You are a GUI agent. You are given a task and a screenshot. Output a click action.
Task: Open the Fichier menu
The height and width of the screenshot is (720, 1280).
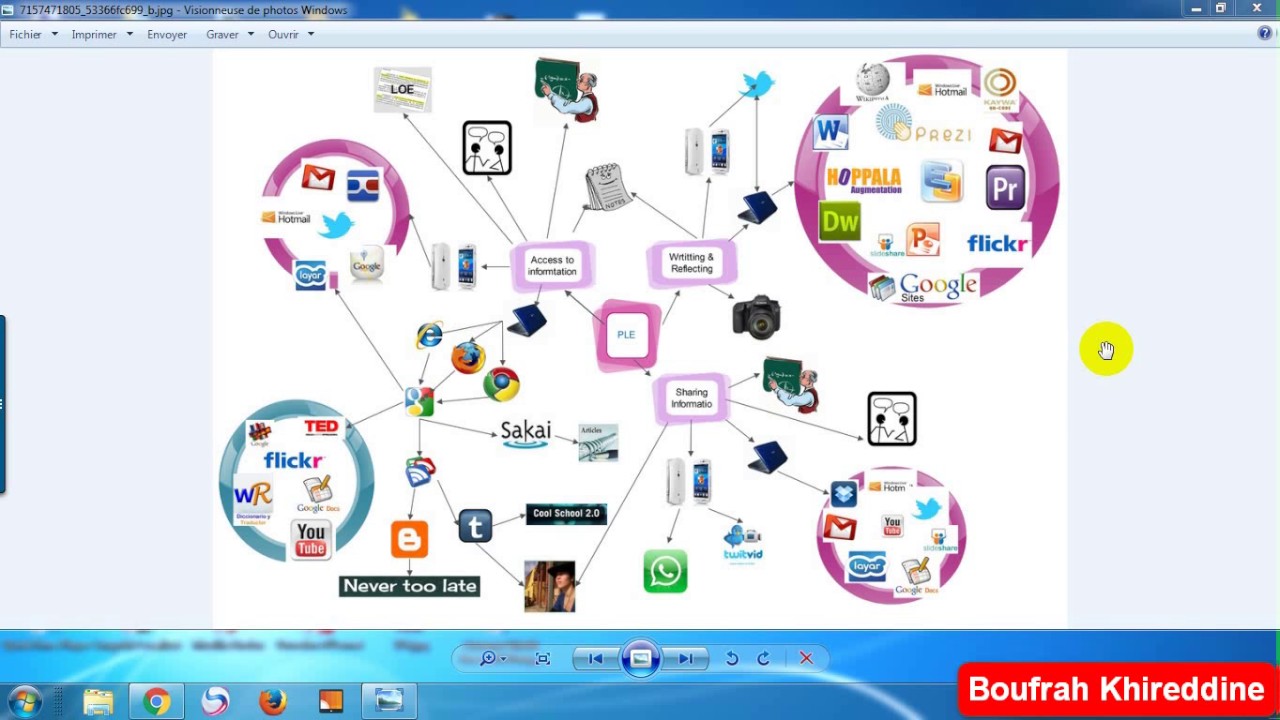click(26, 34)
